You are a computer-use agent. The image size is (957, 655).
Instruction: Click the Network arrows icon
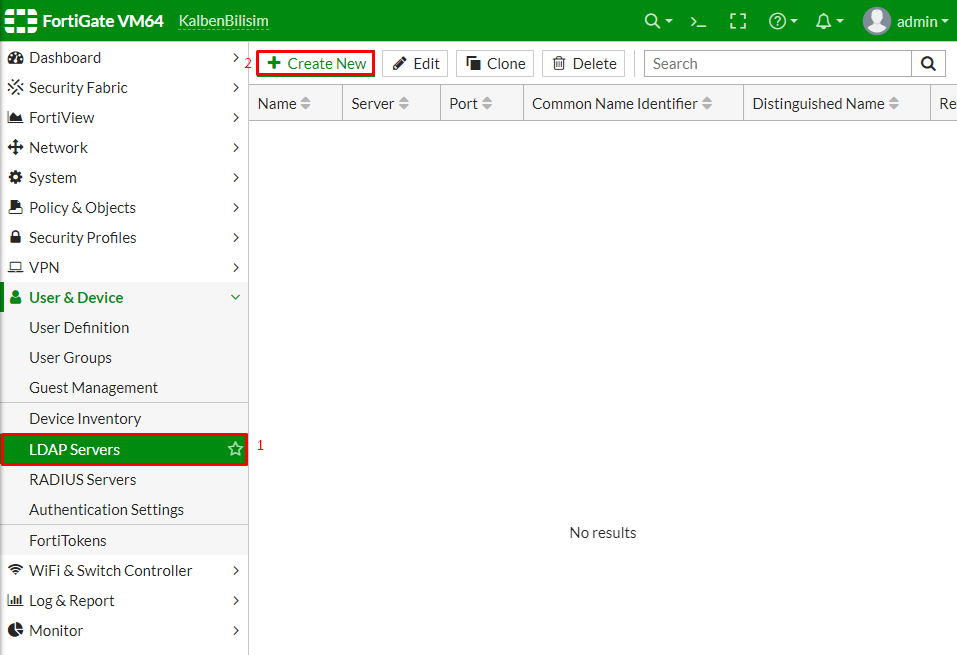[x=15, y=147]
